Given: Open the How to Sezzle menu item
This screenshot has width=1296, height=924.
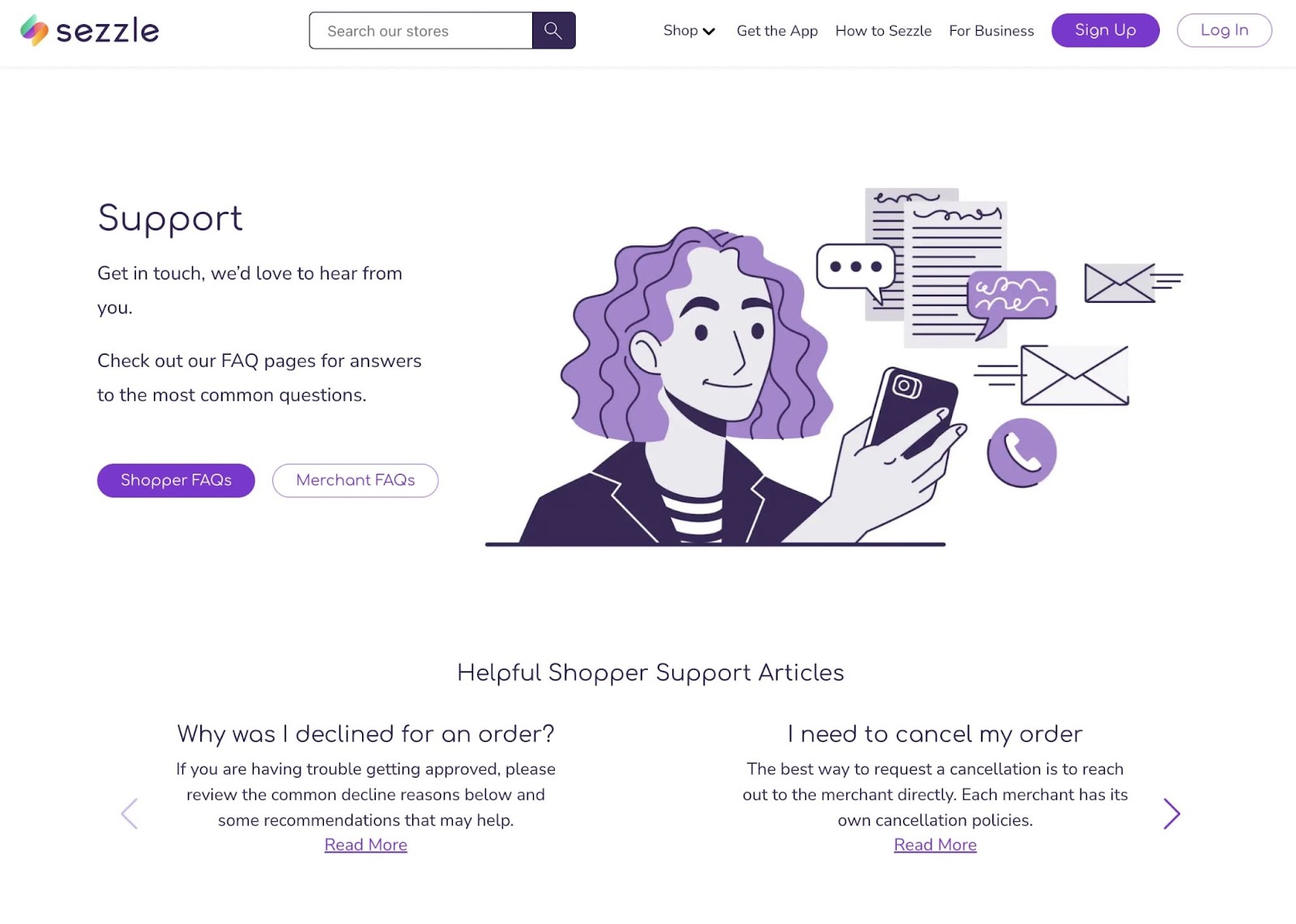Looking at the screenshot, I should 883,31.
